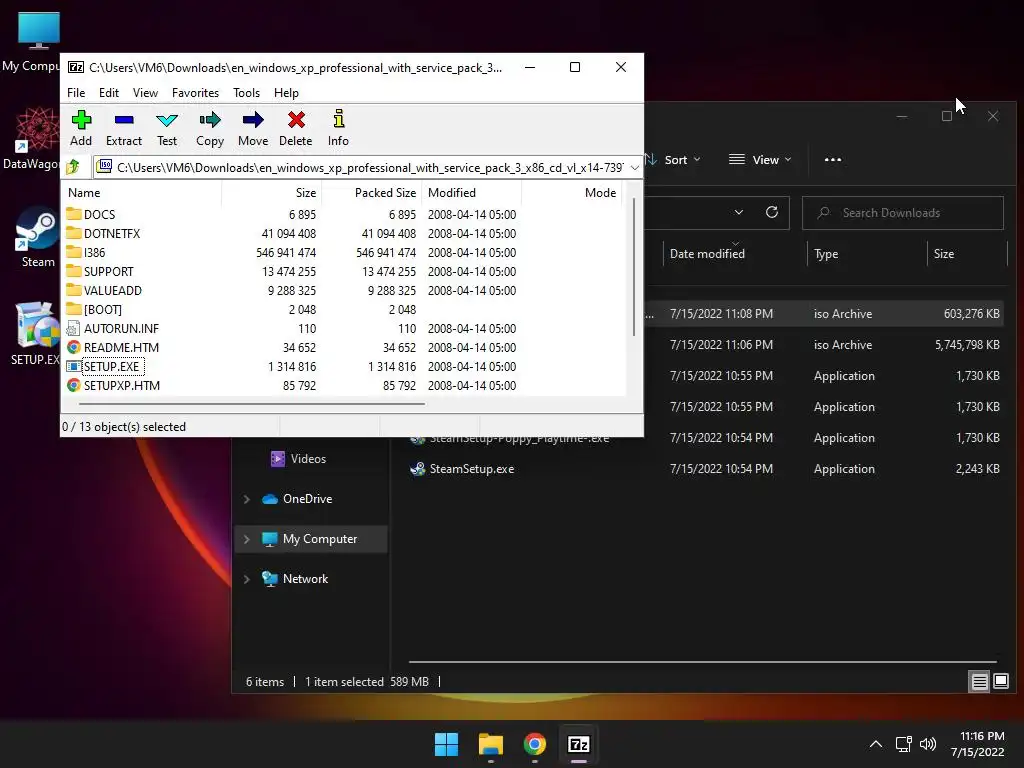1024x768 pixels.
Task: Select the VALUEADD folder
Action: [x=104, y=291]
